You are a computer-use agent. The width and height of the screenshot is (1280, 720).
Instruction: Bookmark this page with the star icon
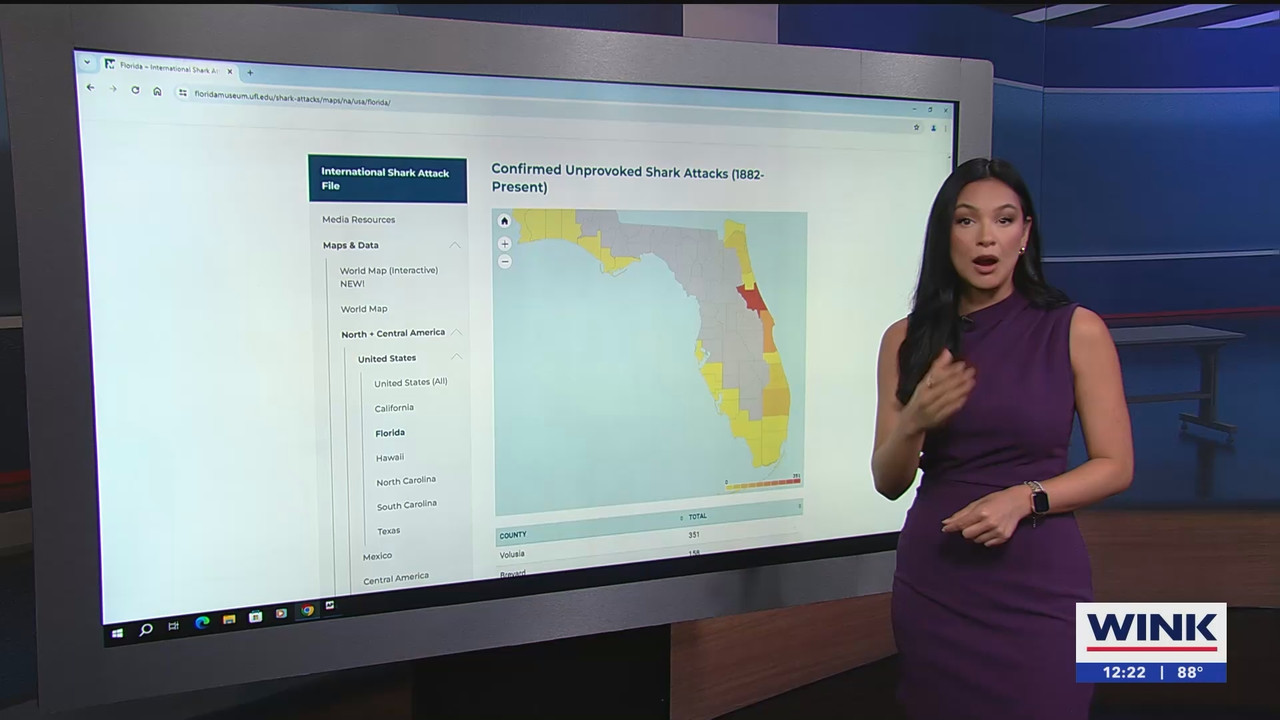tap(916, 127)
